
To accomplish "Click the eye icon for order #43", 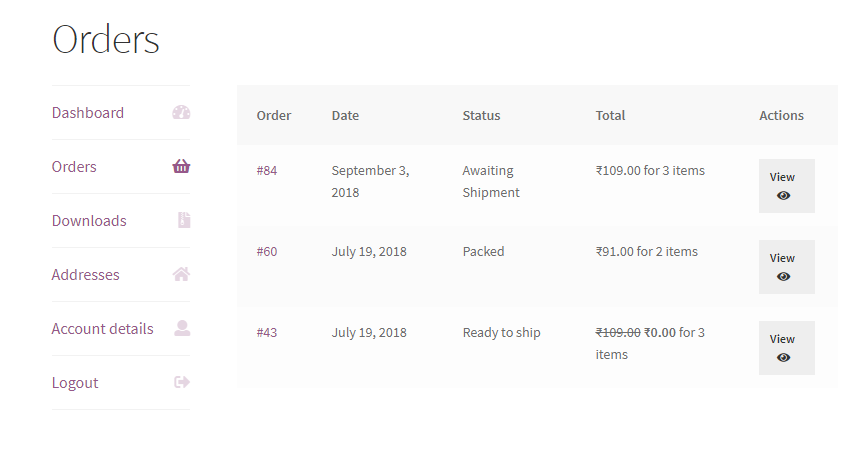I will [783, 358].
